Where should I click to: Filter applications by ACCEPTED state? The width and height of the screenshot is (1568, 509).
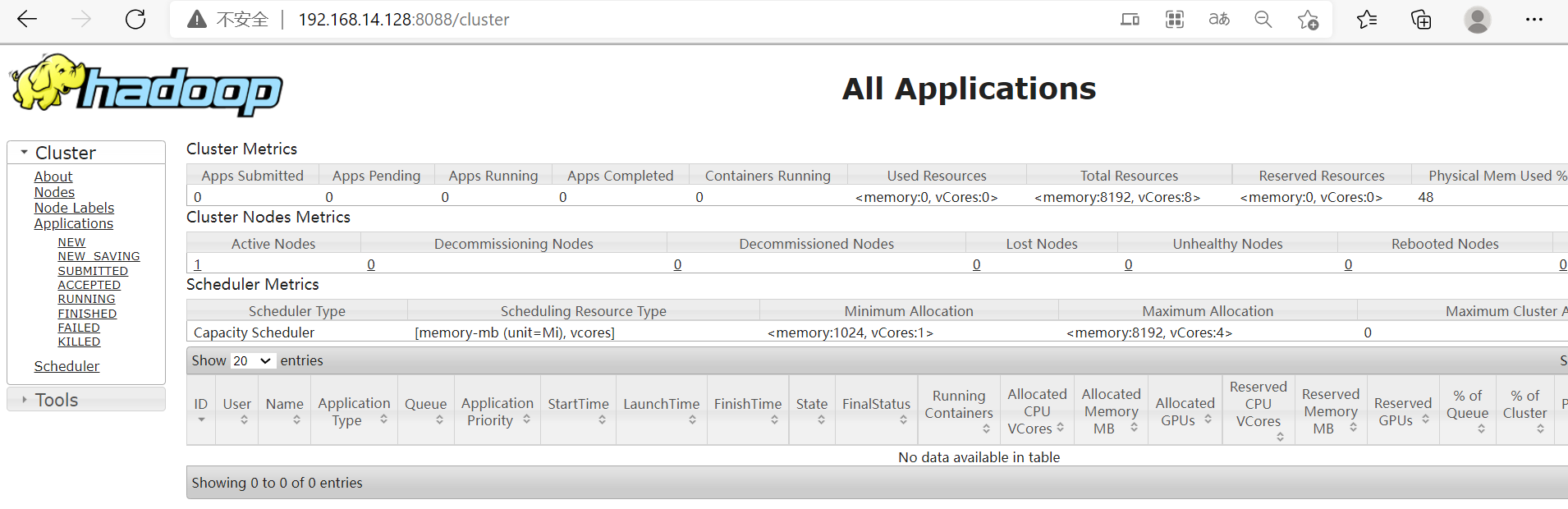pos(89,285)
